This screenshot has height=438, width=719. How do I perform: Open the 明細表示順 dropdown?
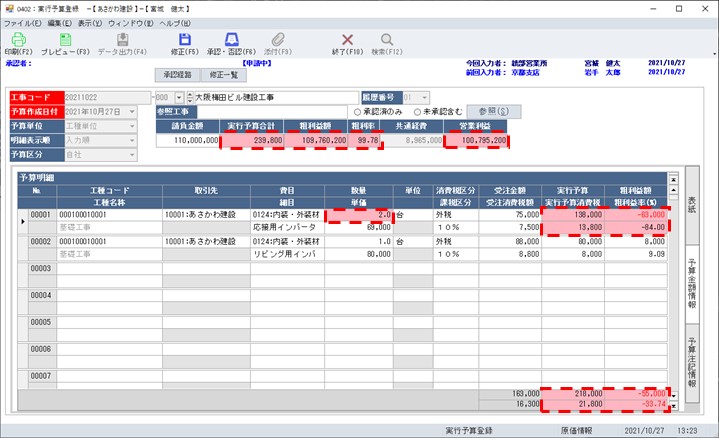coord(131,141)
